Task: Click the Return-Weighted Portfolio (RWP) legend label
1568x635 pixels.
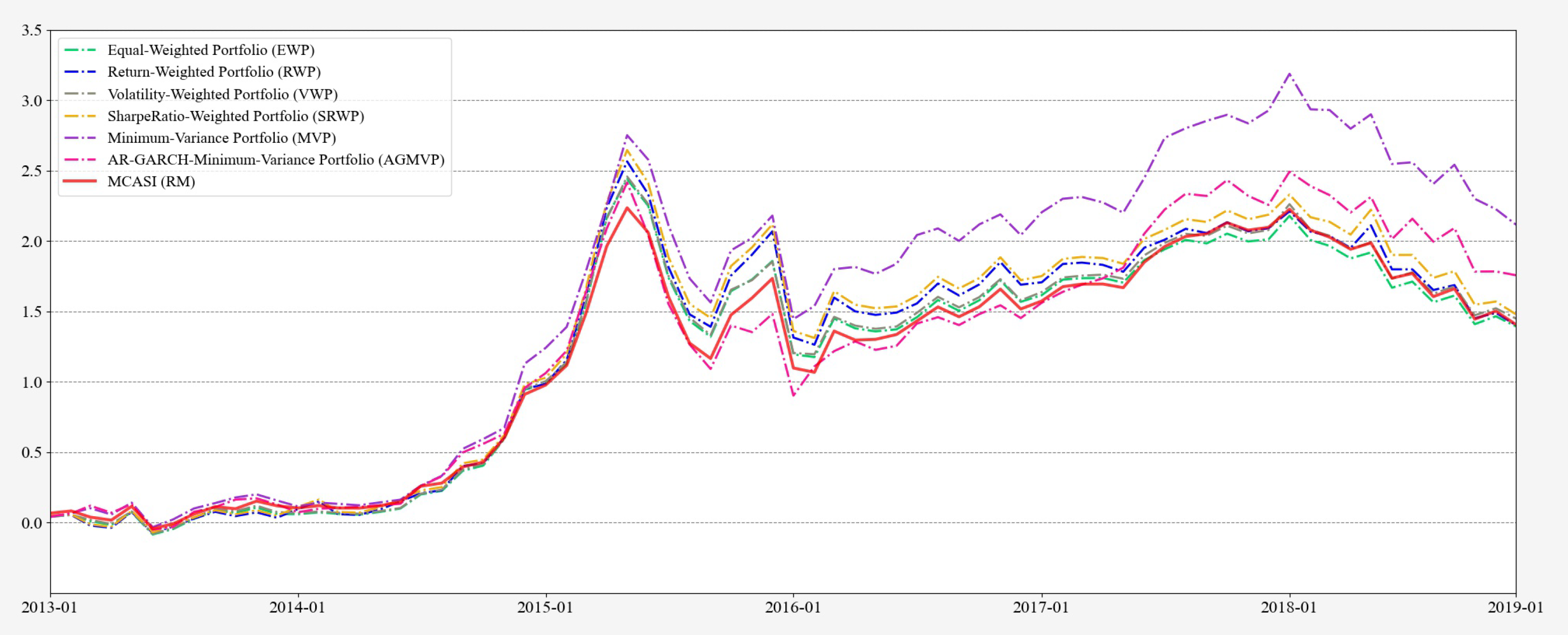Action: pos(214,72)
